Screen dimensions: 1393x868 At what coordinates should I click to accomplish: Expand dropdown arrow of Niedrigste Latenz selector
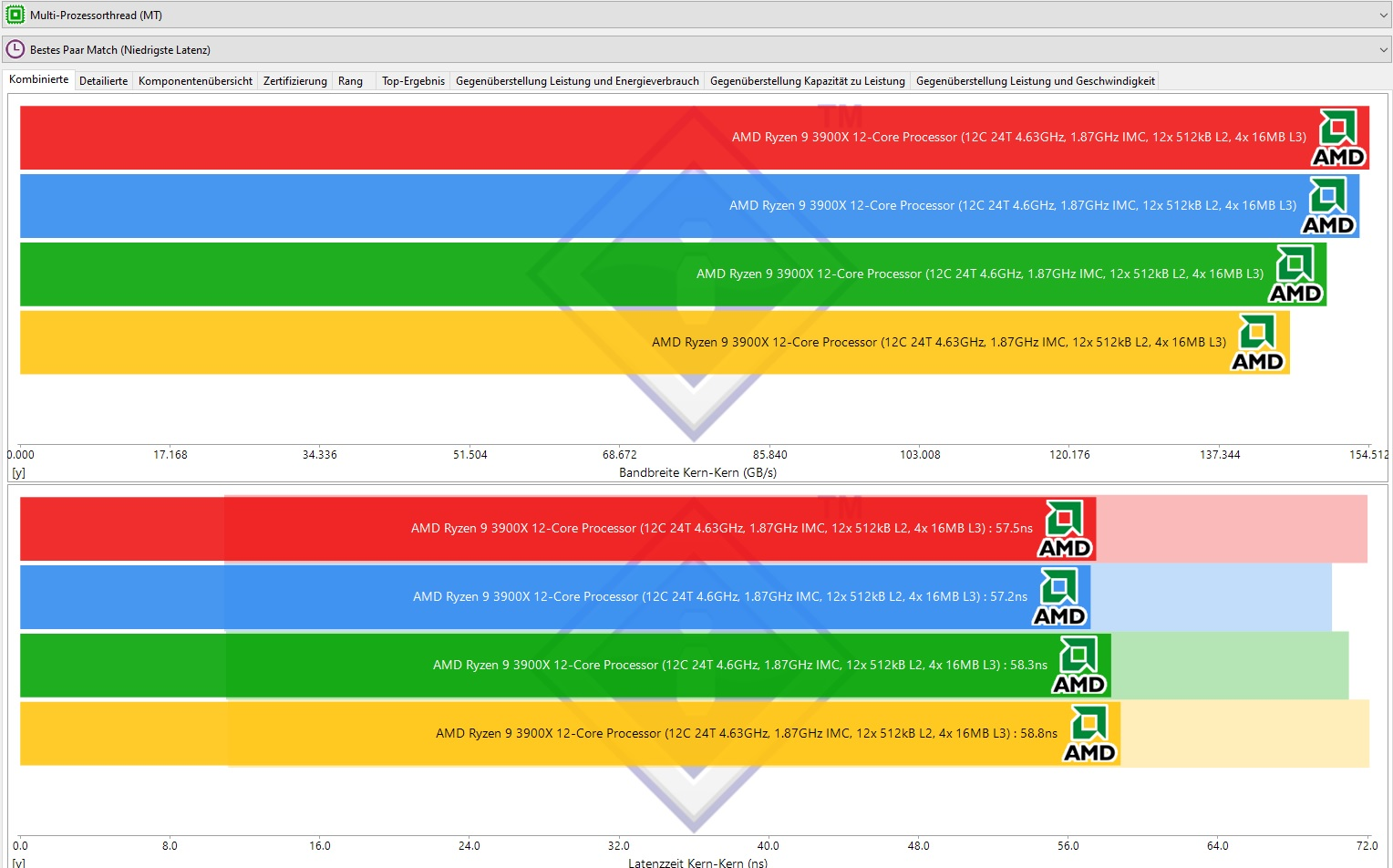pyautogui.click(x=1384, y=50)
